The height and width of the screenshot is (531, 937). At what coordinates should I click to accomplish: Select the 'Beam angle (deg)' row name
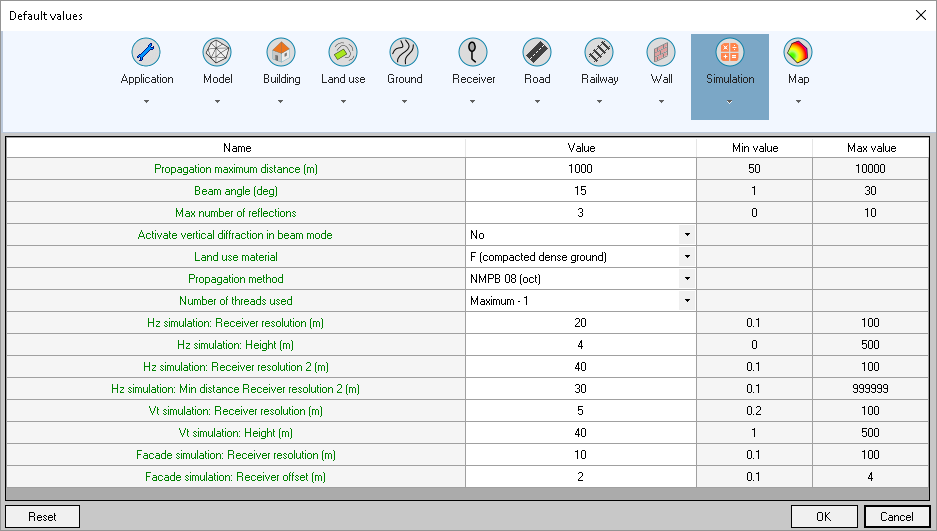tap(236, 191)
